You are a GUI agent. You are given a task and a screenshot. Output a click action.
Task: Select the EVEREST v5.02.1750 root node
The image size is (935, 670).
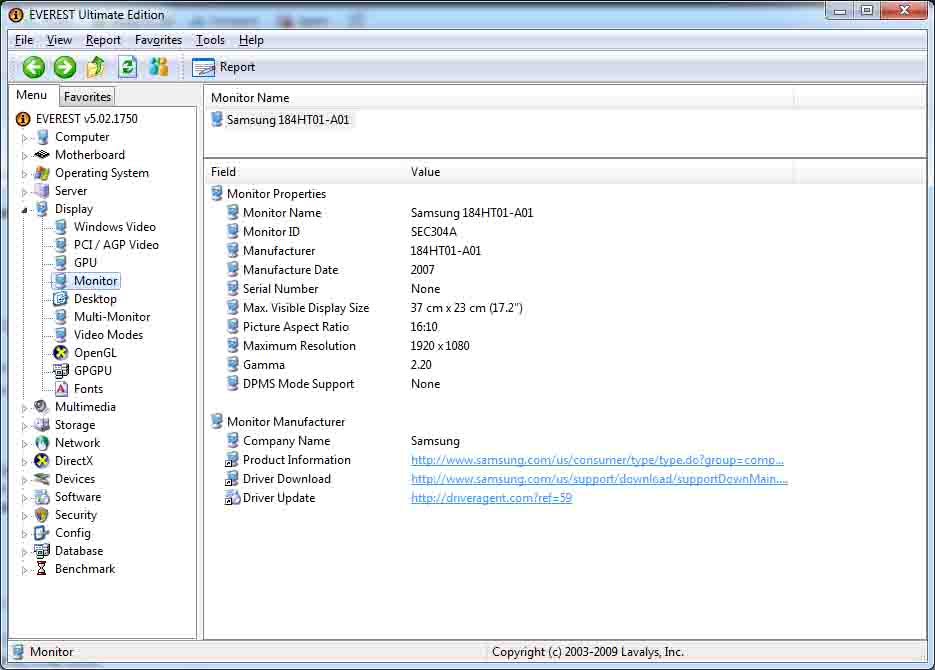(x=86, y=119)
